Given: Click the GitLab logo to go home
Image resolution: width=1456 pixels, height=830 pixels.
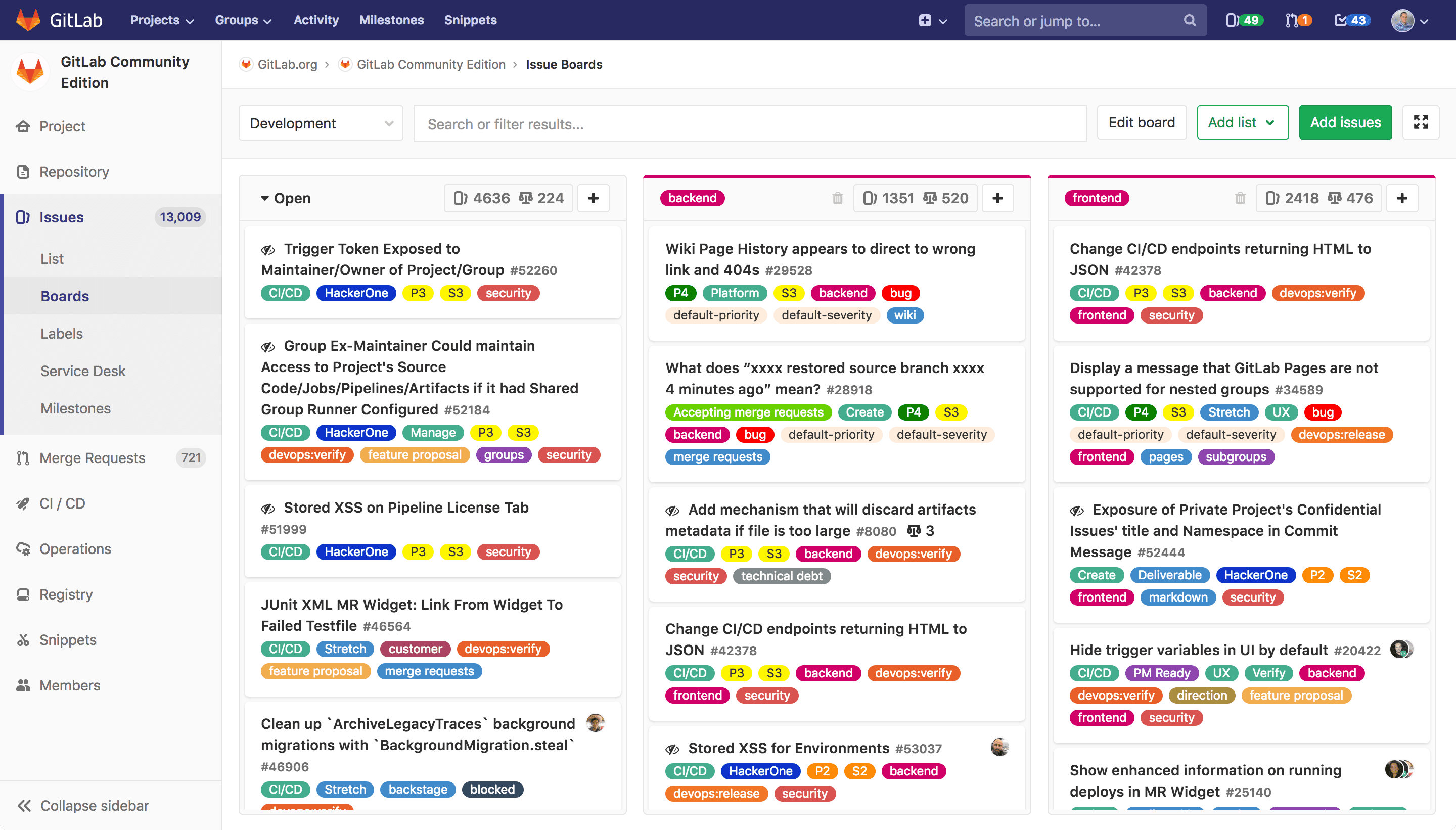Looking at the screenshot, I should coord(27,20).
